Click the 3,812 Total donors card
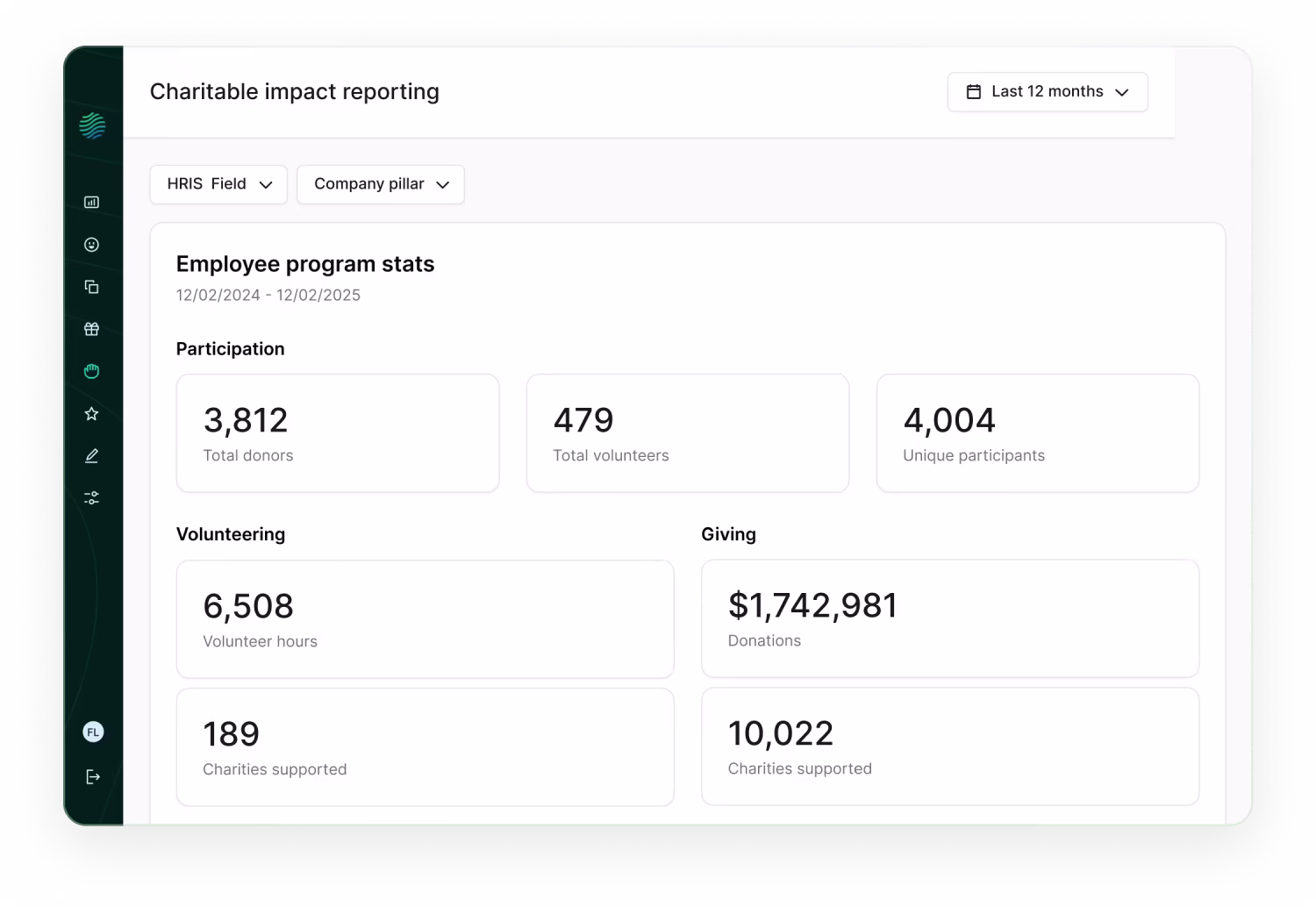 [338, 433]
